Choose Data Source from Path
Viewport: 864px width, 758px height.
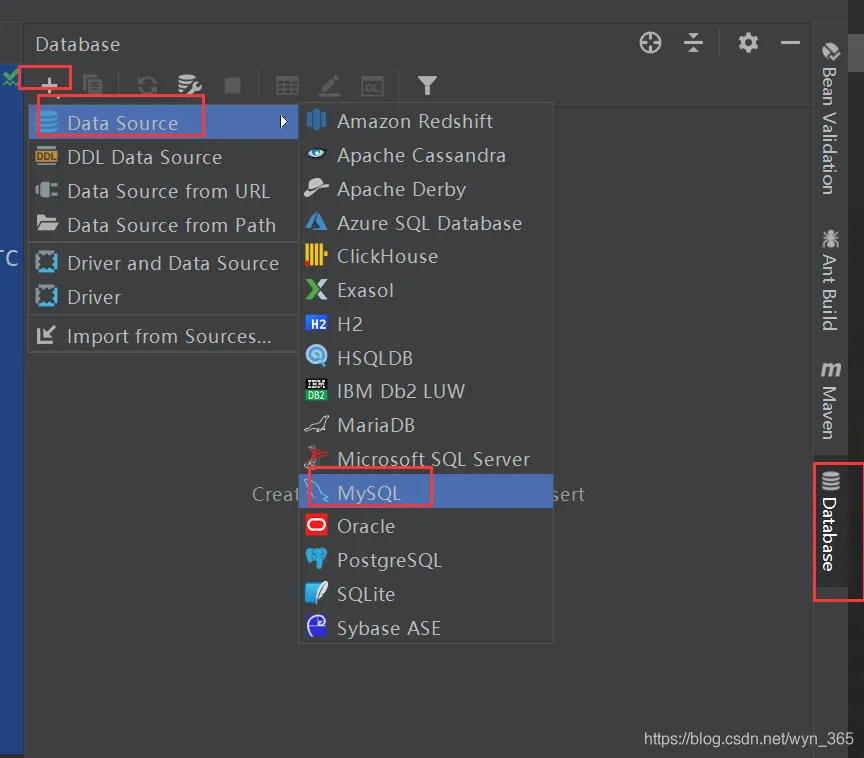click(x=163, y=225)
